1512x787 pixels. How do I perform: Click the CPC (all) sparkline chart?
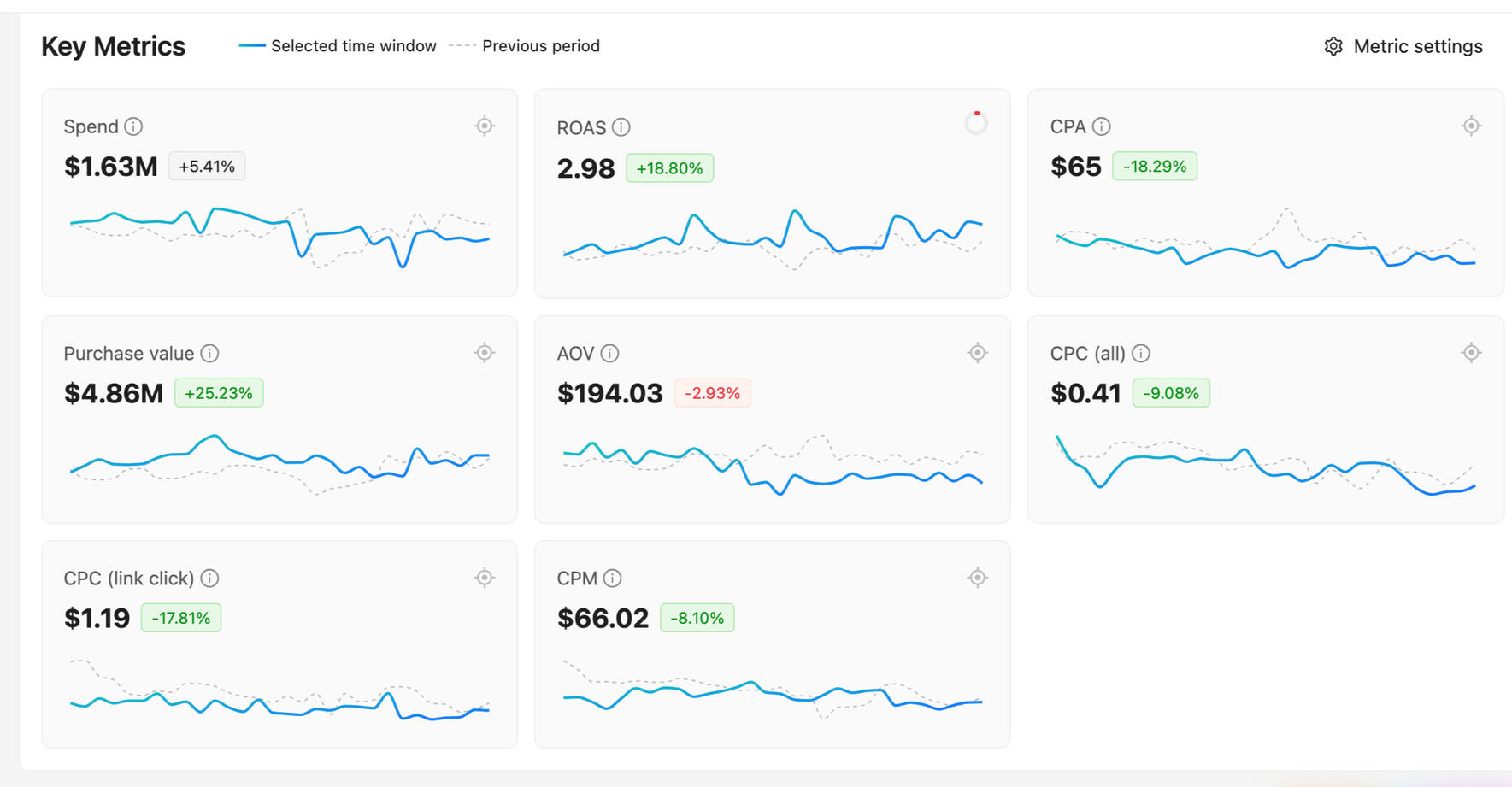pos(1265,464)
